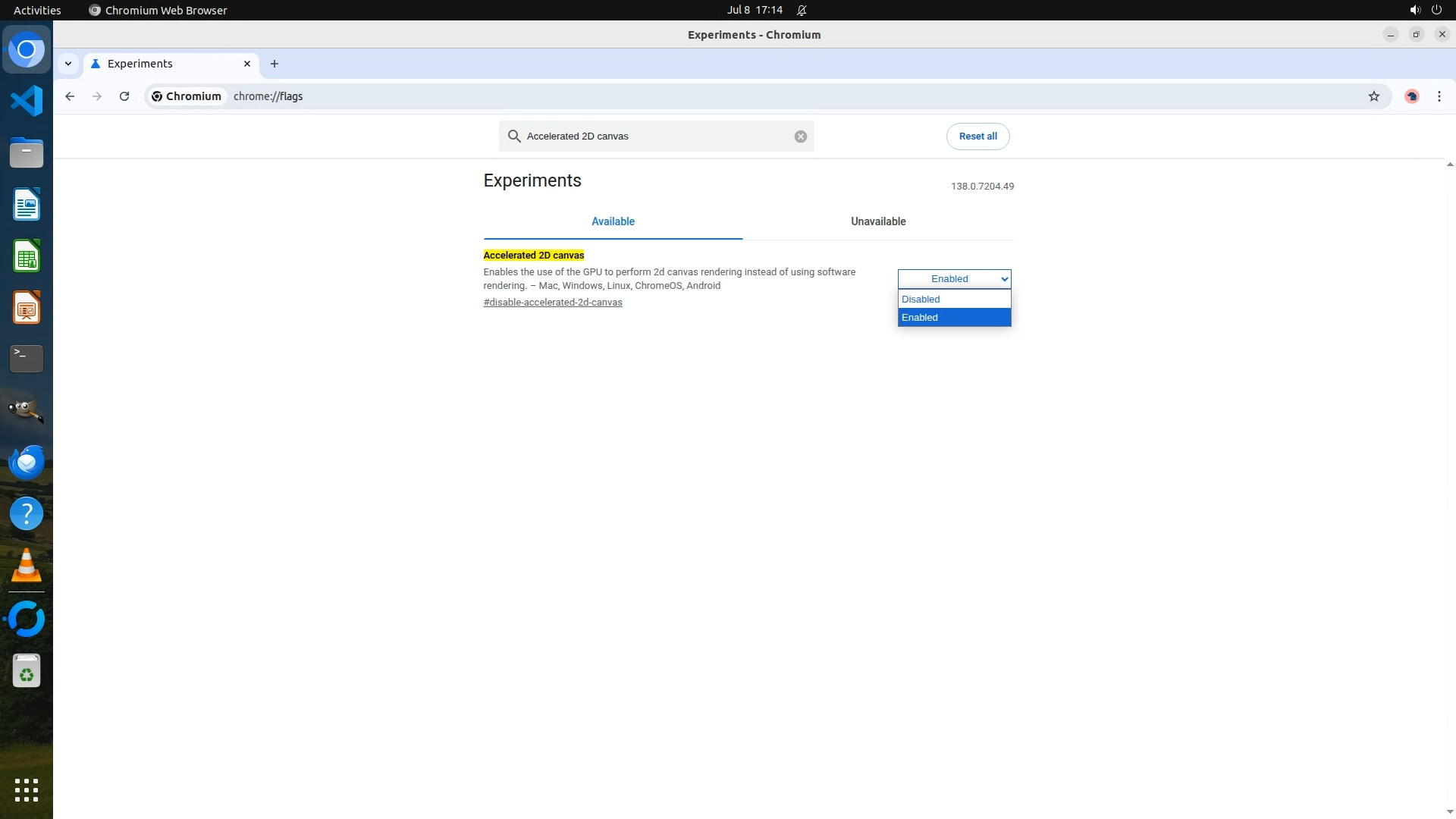Open Chromium three-dot menu
The height and width of the screenshot is (819, 1456).
[x=1439, y=96]
